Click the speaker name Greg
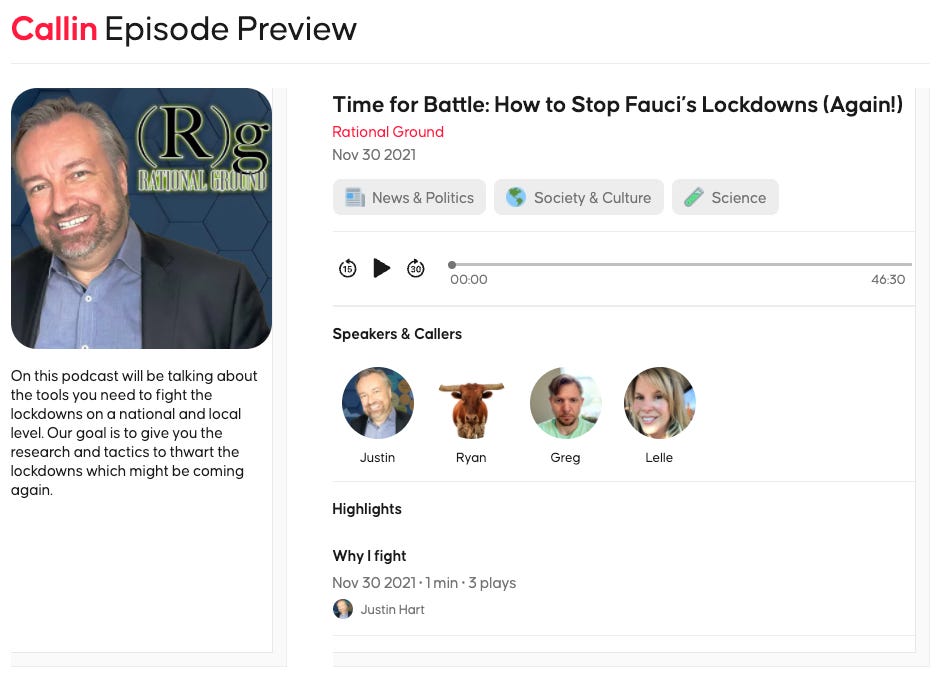The height and width of the screenshot is (677, 939). 565,457
